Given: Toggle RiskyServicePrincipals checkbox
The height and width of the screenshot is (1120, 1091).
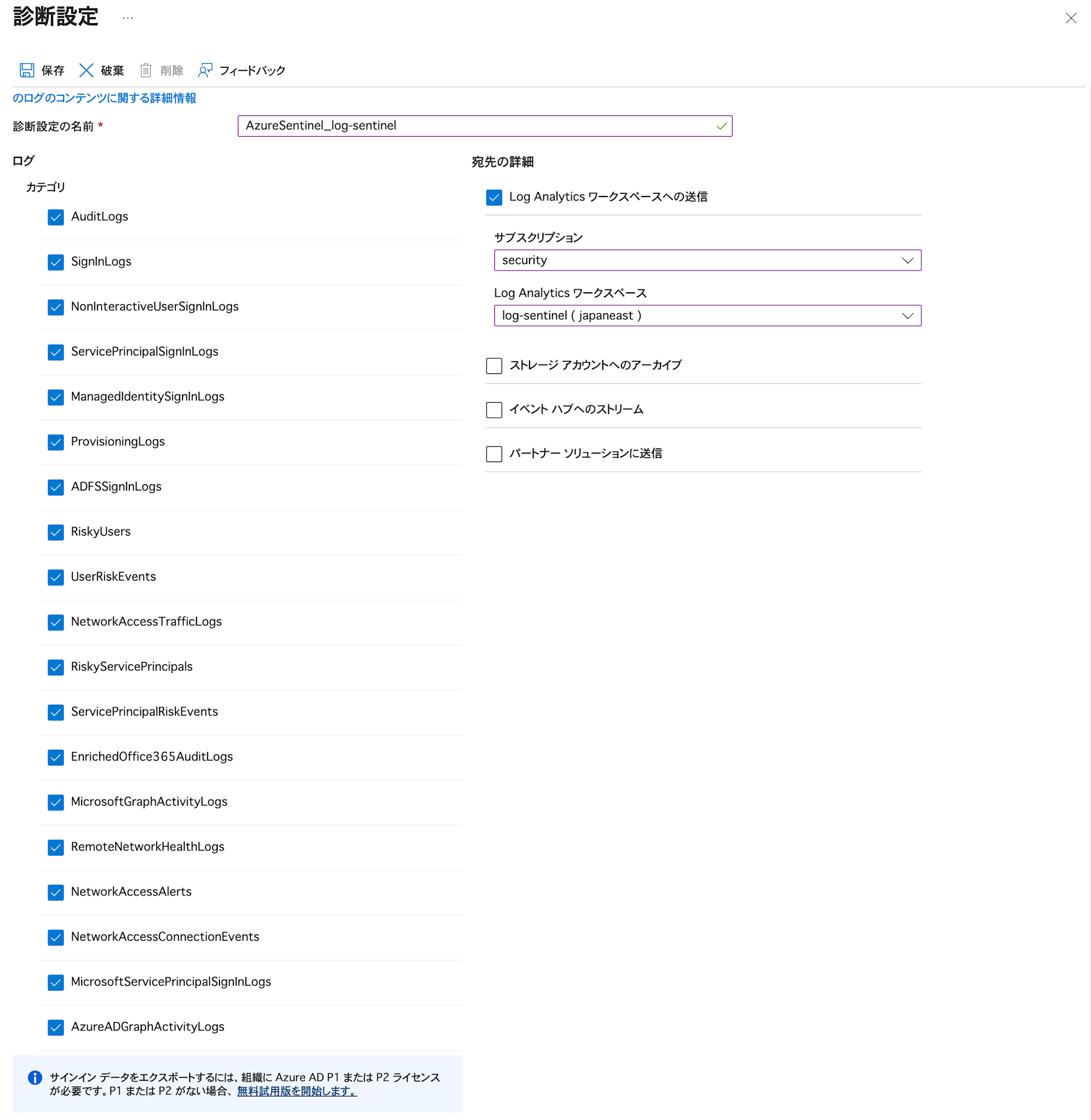Looking at the screenshot, I should (55, 667).
